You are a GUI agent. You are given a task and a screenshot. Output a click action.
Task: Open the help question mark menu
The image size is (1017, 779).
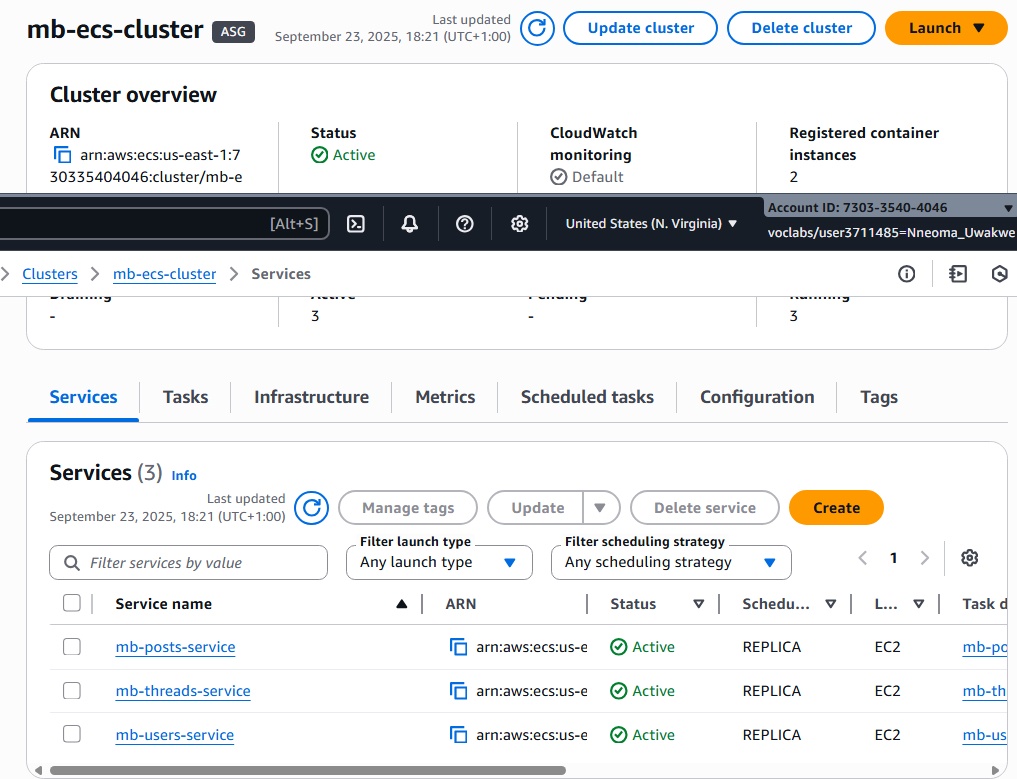[x=464, y=224]
